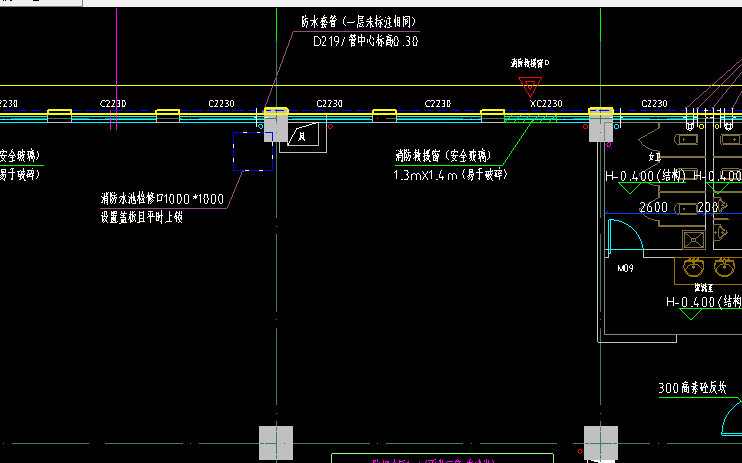
Task: Click the H-0.400 elevation below 盥洗室
Action: pos(704,302)
